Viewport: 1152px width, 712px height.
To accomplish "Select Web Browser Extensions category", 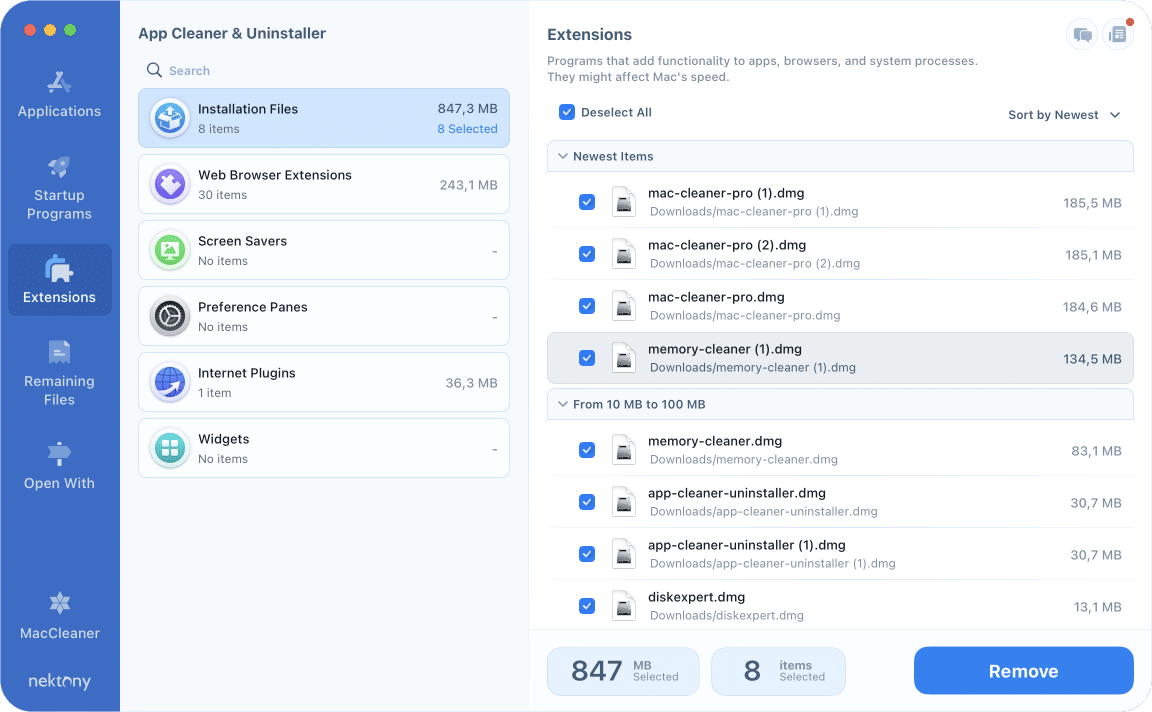I will point(324,184).
